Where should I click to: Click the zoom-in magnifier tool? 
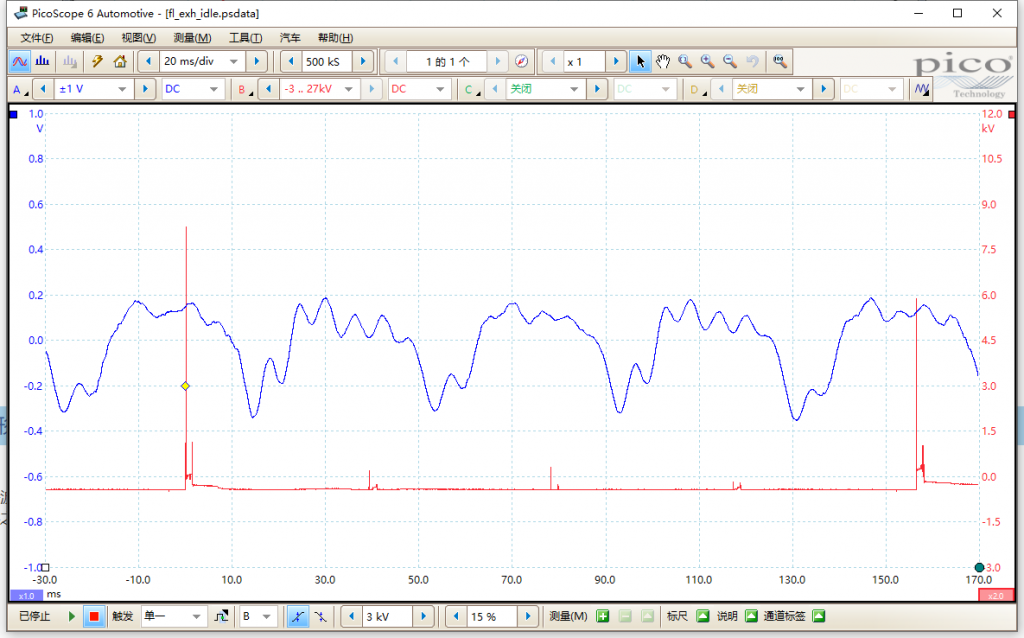coord(707,61)
